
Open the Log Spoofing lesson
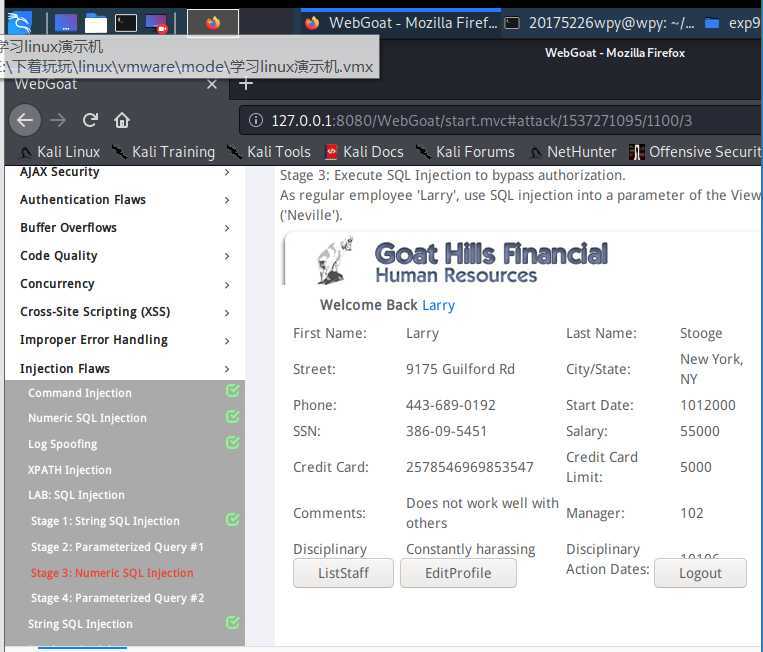(x=63, y=444)
